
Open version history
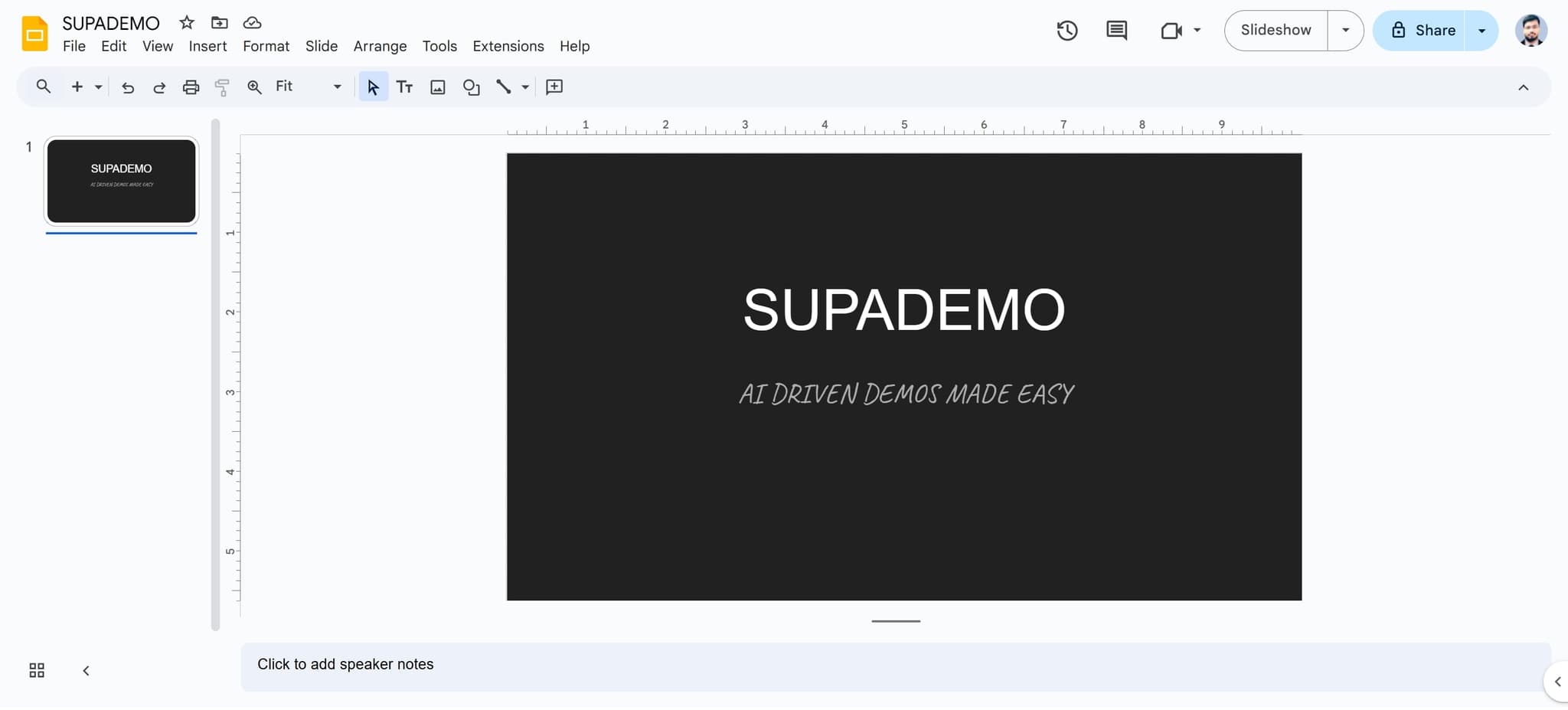pyautogui.click(x=1067, y=30)
